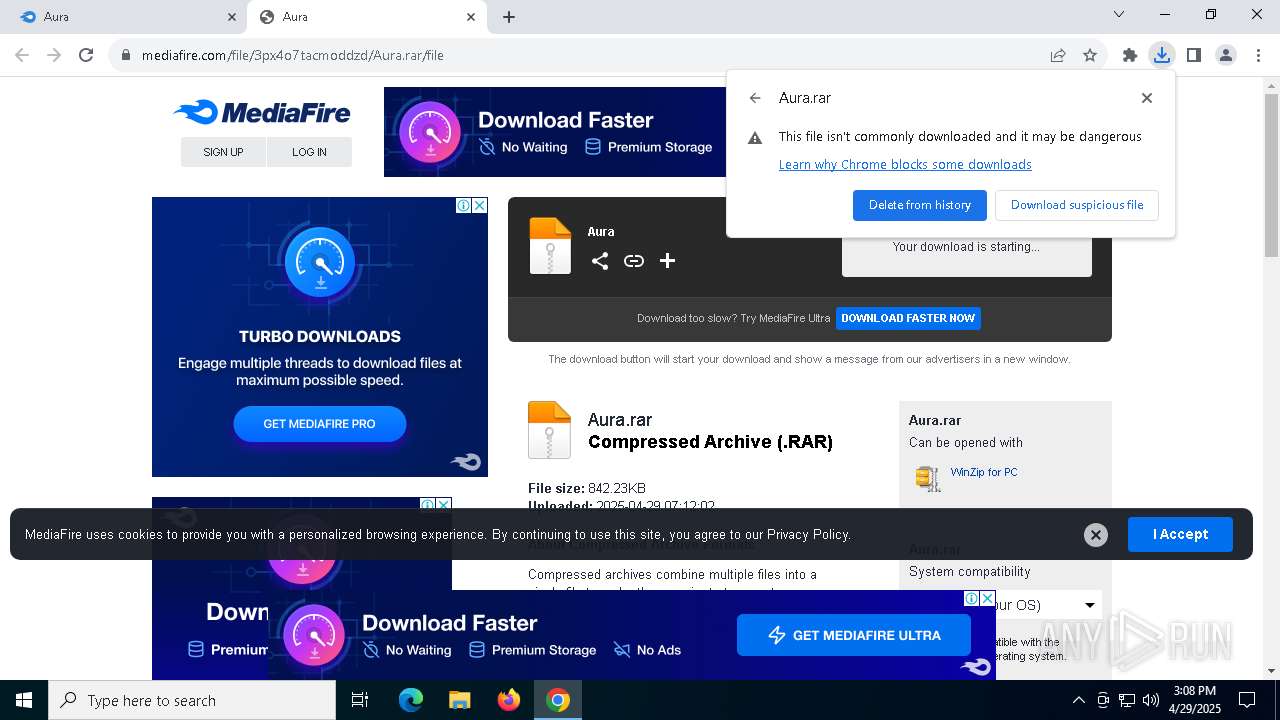Click Download suspicious file button
The image size is (1280, 720).
(x=1077, y=205)
